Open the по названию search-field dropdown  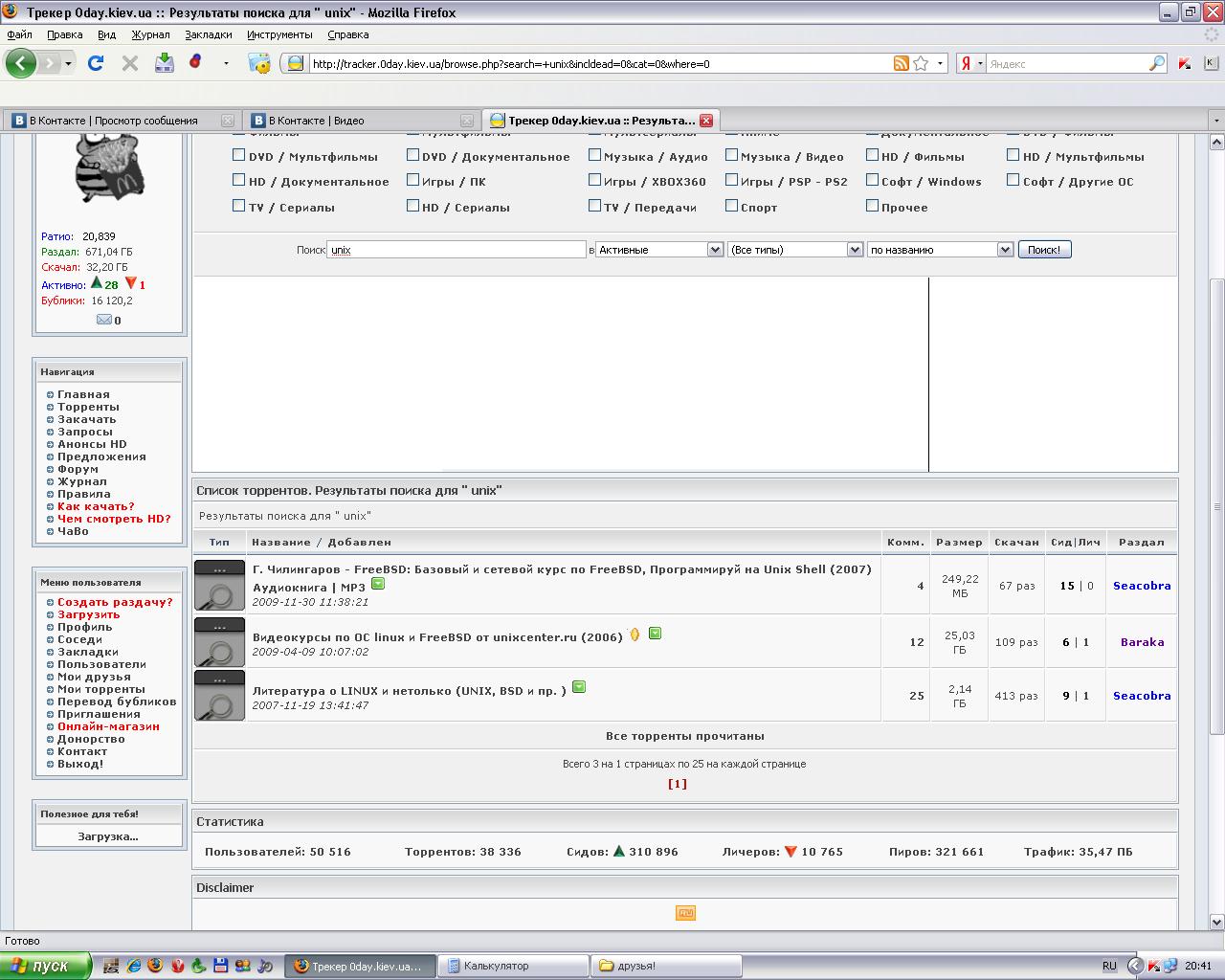click(x=940, y=250)
